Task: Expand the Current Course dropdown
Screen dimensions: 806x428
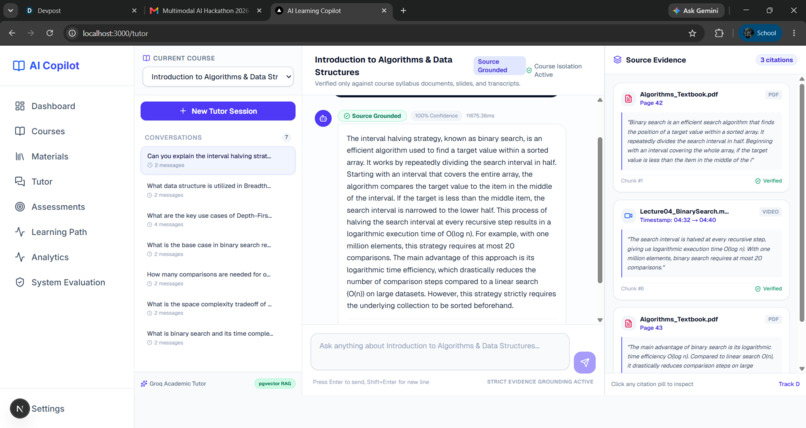Action: tap(218, 77)
